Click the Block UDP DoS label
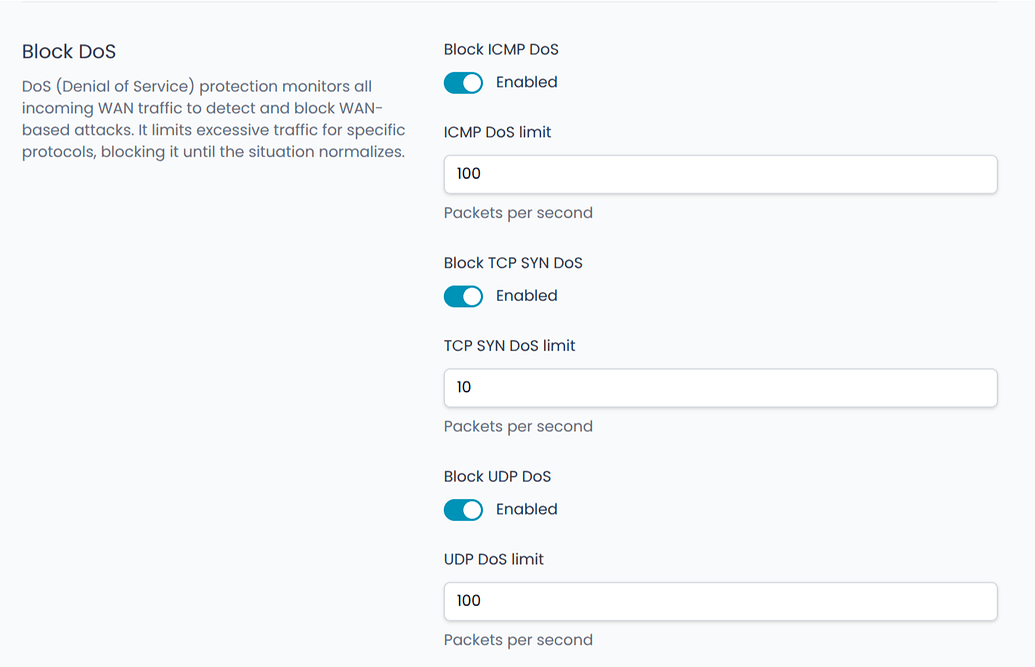Screen dimensions: 1035x667 (x=497, y=477)
